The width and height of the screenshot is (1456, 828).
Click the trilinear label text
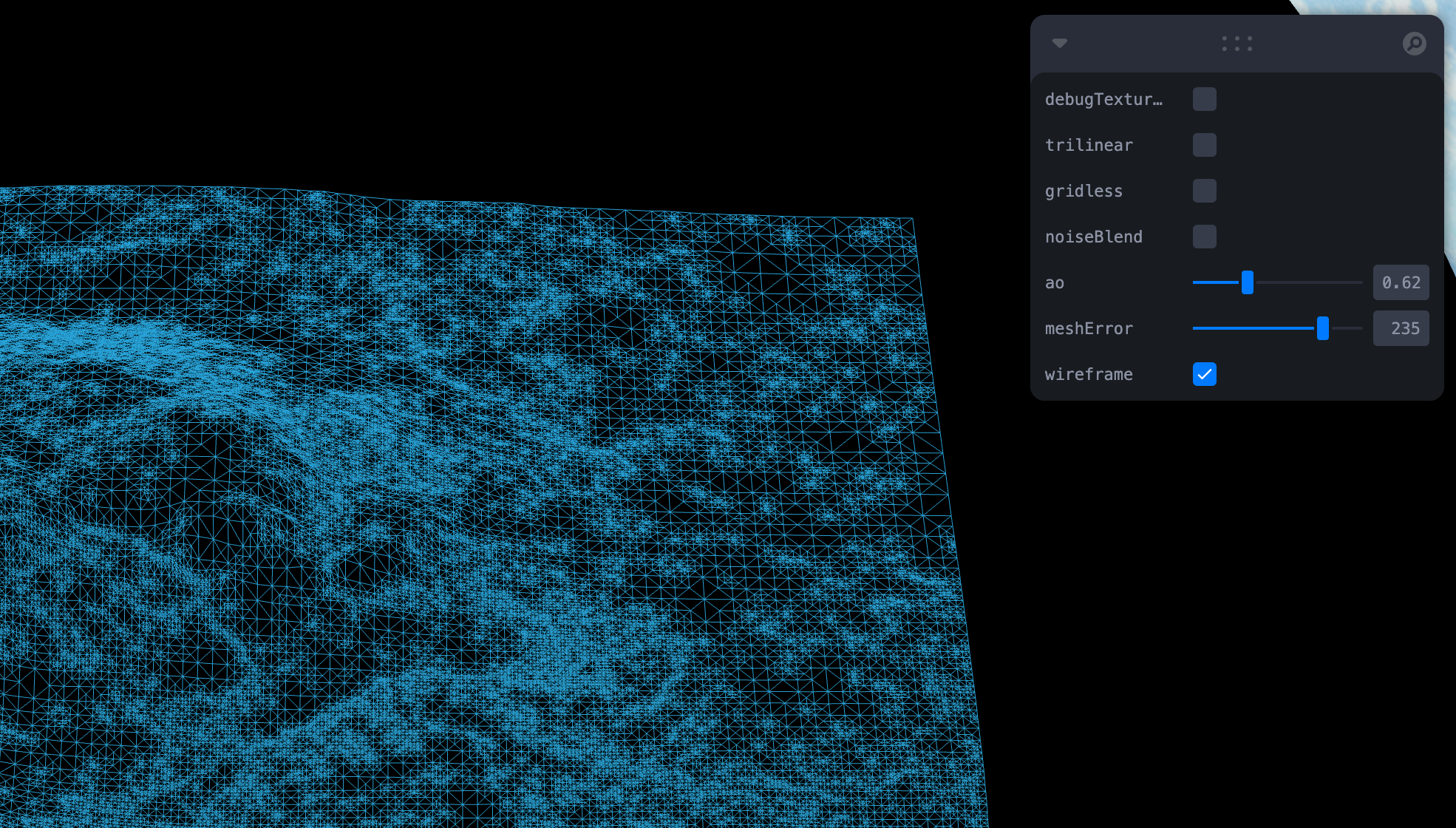1089,145
